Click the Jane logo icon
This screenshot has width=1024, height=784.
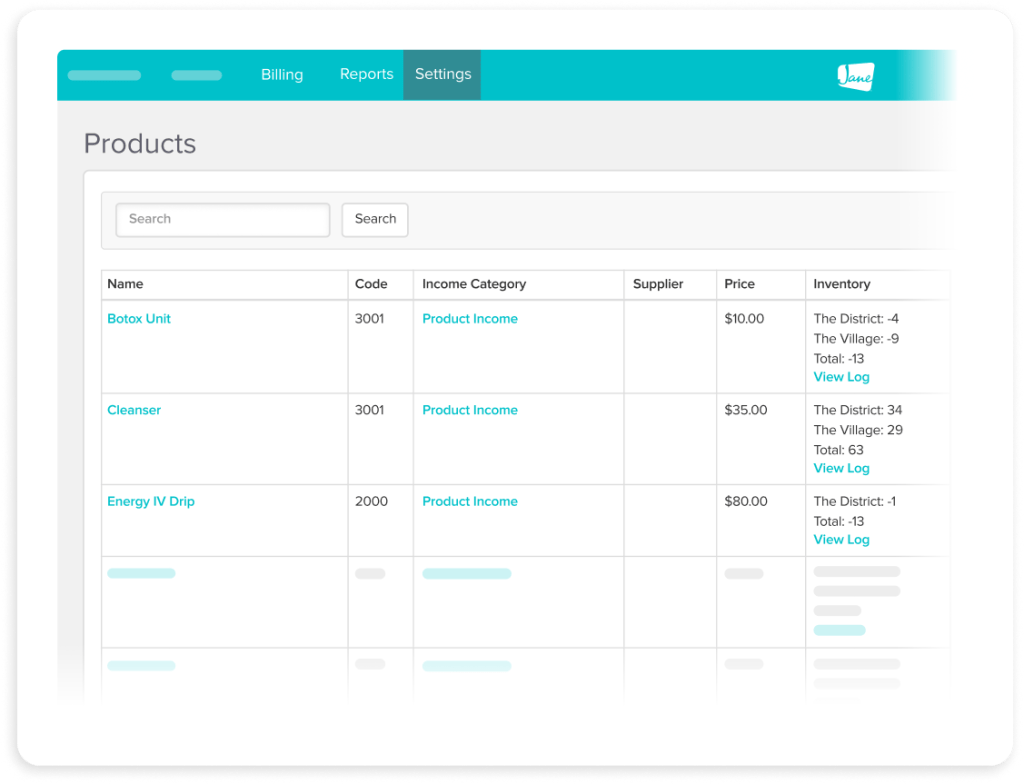pos(855,74)
